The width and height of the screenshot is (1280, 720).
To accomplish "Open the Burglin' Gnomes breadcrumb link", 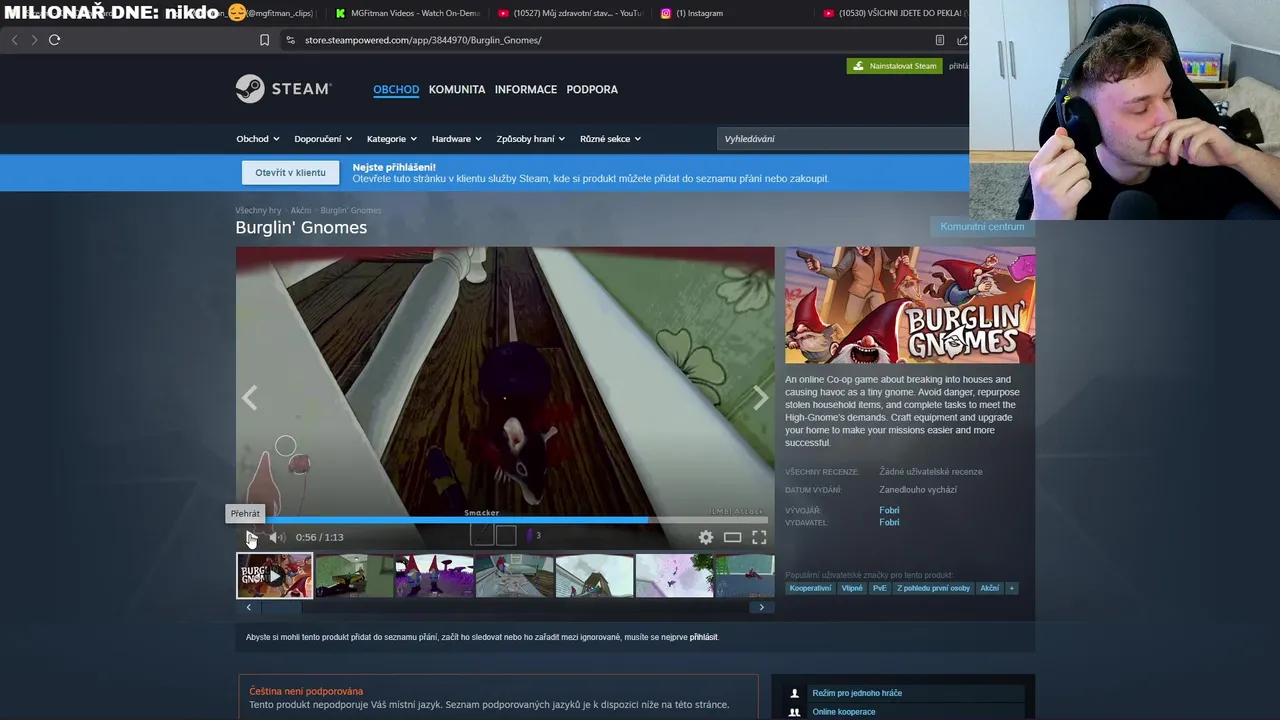I will (351, 210).
